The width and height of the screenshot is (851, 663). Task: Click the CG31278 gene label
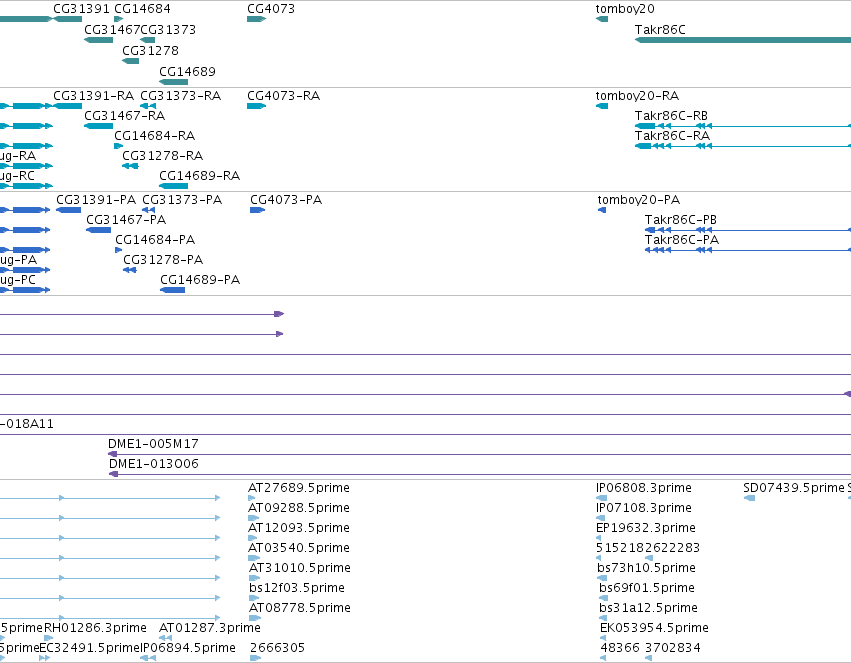coord(150,50)
